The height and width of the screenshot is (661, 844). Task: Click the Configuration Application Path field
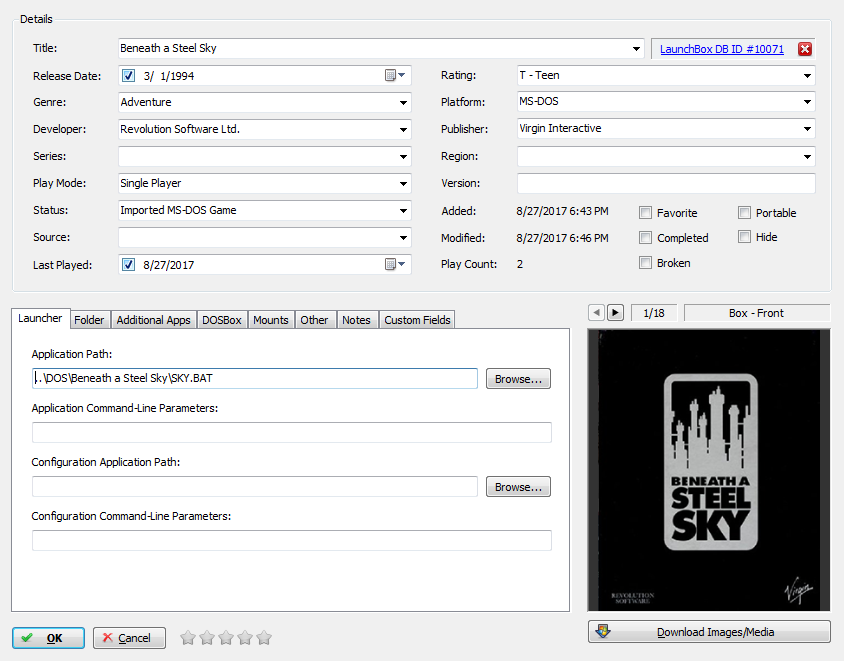pos(255,487)
